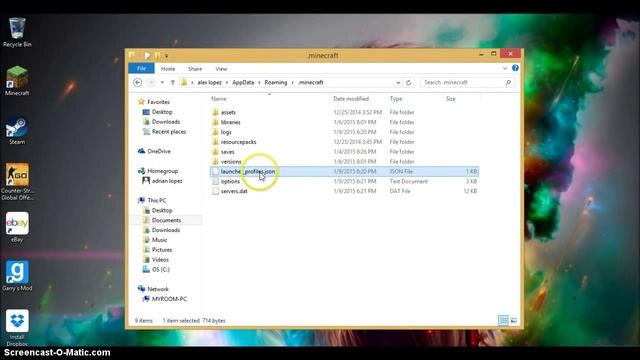
Task: Open Music under This PC
Action: click(160, 240)
